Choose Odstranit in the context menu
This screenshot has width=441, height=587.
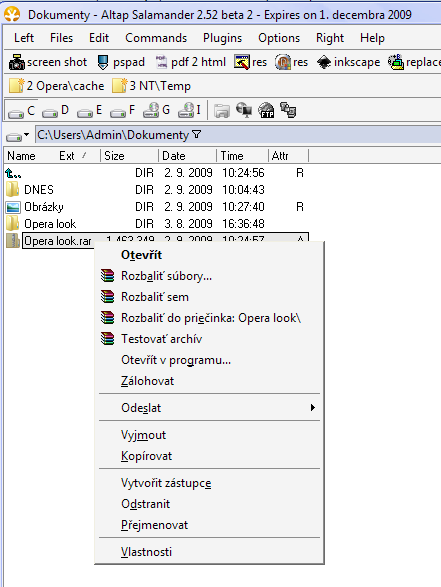coord(209,504)
